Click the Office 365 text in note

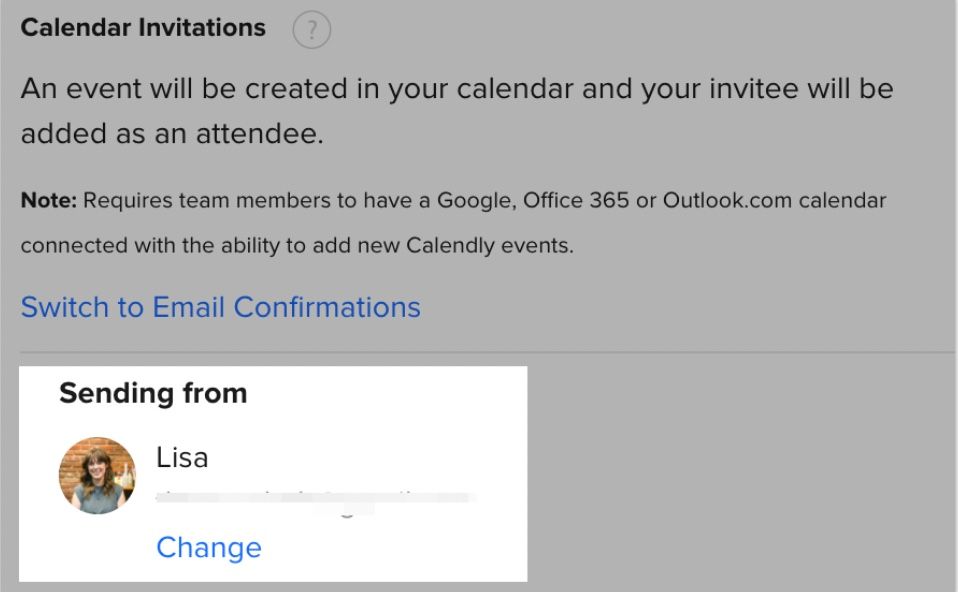point(576,200)
